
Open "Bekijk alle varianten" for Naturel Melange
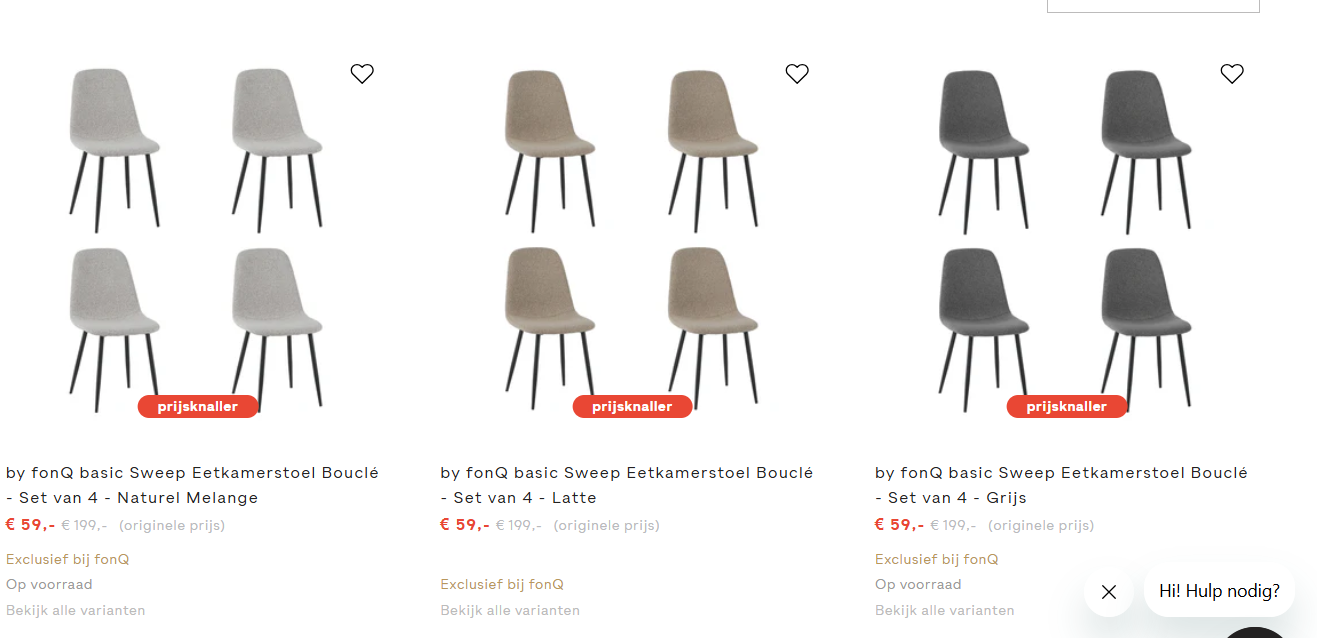(x=76, y=610)
